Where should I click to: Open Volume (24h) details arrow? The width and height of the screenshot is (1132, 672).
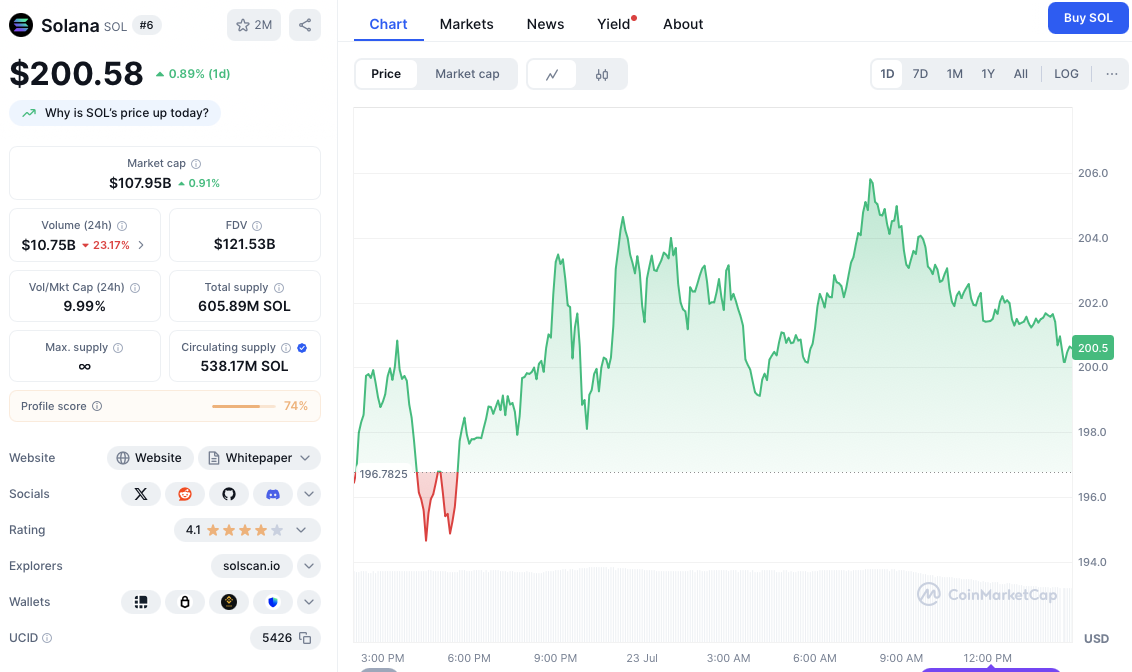(x=141, y=245)
